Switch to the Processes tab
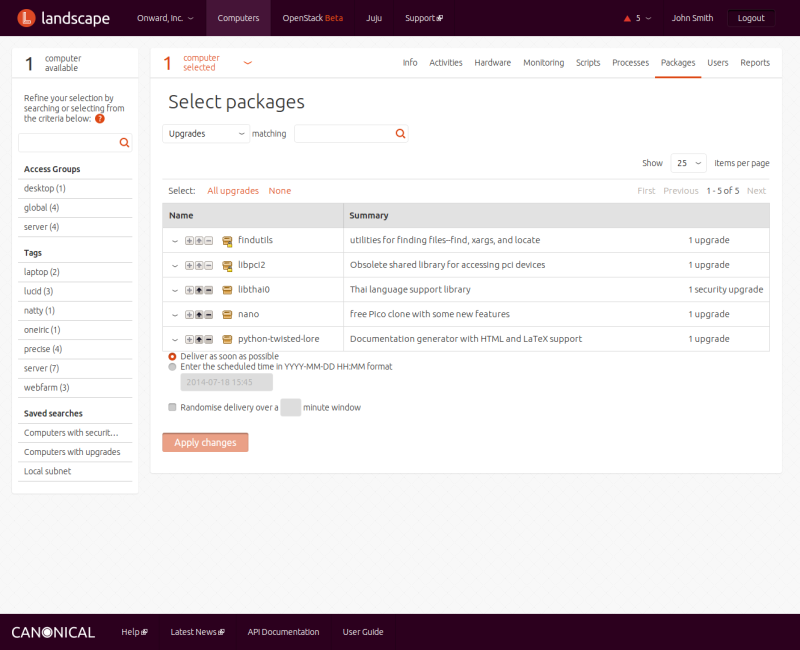The width and height of the screenshot is (800, 650). pos(630,63)
